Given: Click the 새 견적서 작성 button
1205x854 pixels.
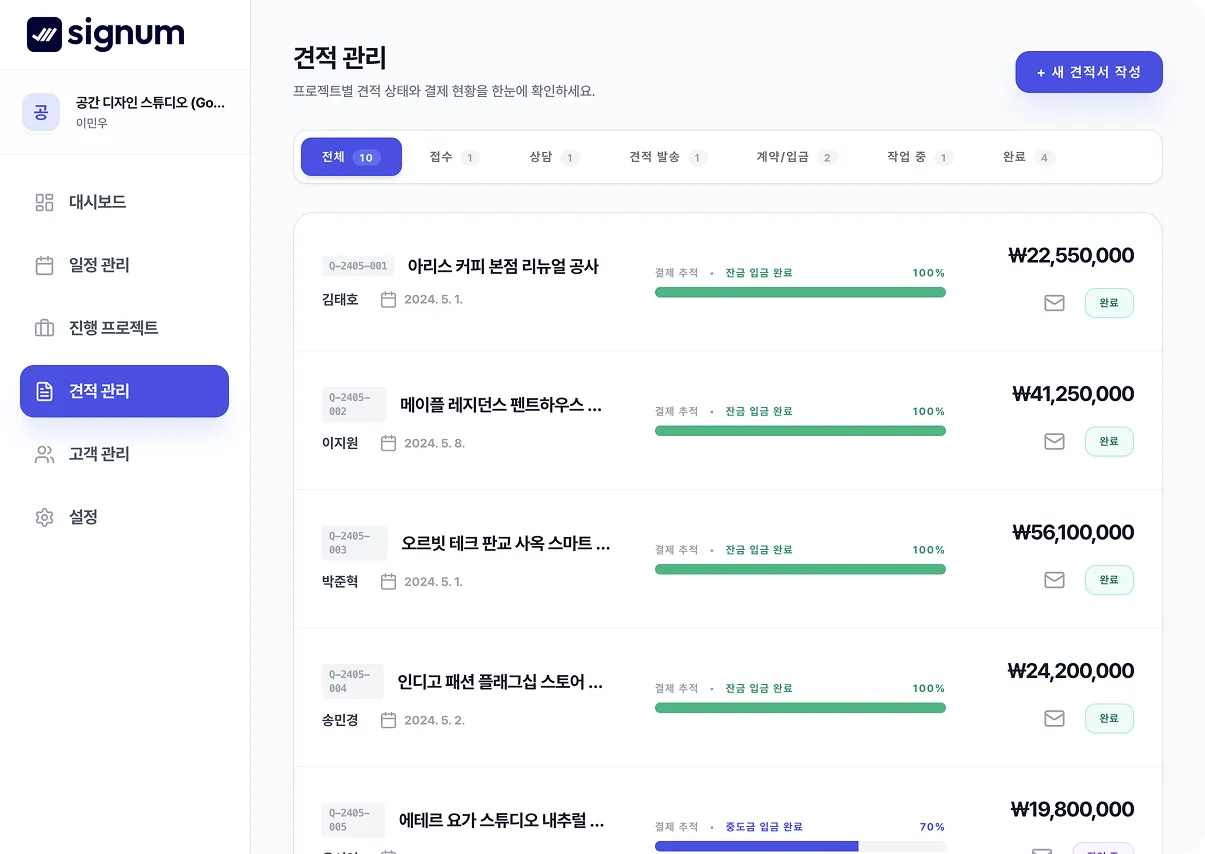Looking at the screenshot, I should [1089, 72].
